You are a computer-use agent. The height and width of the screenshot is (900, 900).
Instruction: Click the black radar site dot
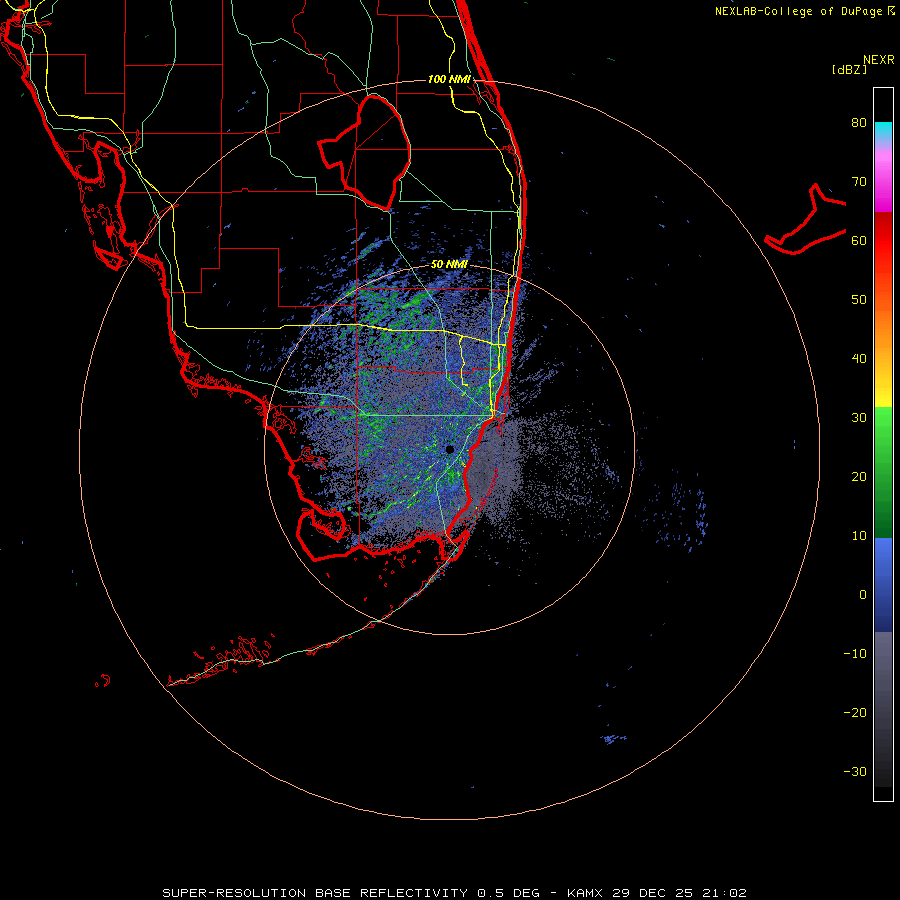450,449
